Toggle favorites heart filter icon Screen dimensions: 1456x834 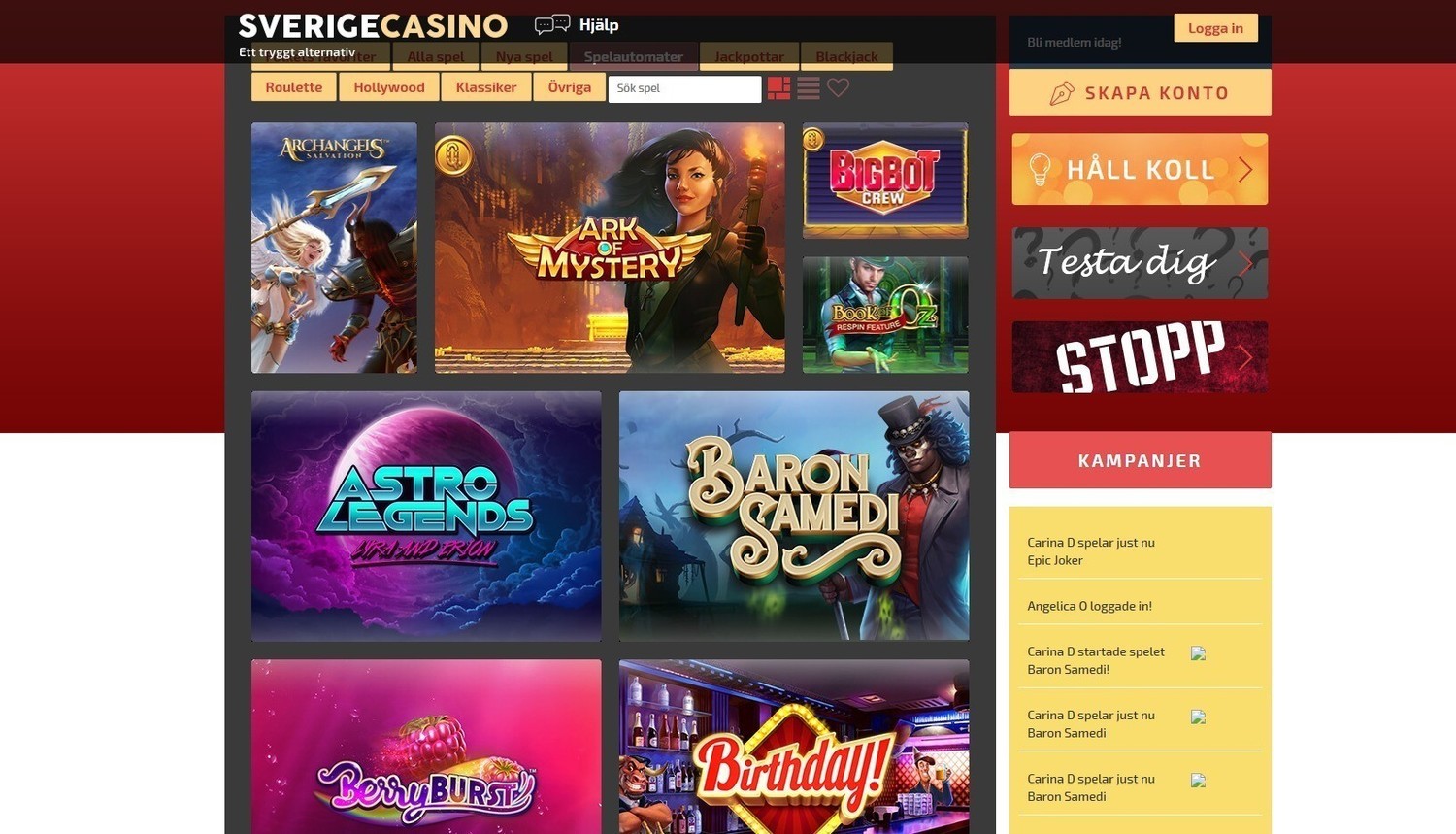839,87
